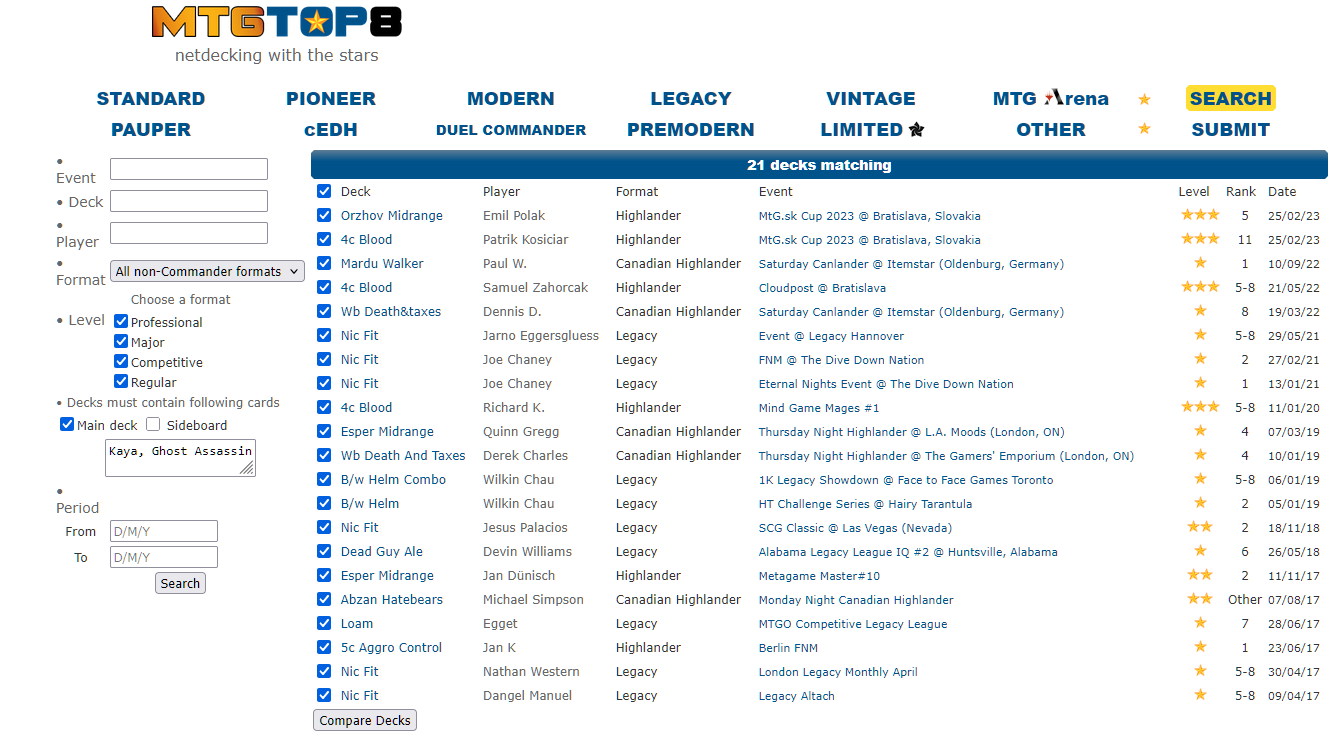Click SUBMIT in the navigation
The height and width of the screenshot is (739, 1343).
(x=1231, y=130)
